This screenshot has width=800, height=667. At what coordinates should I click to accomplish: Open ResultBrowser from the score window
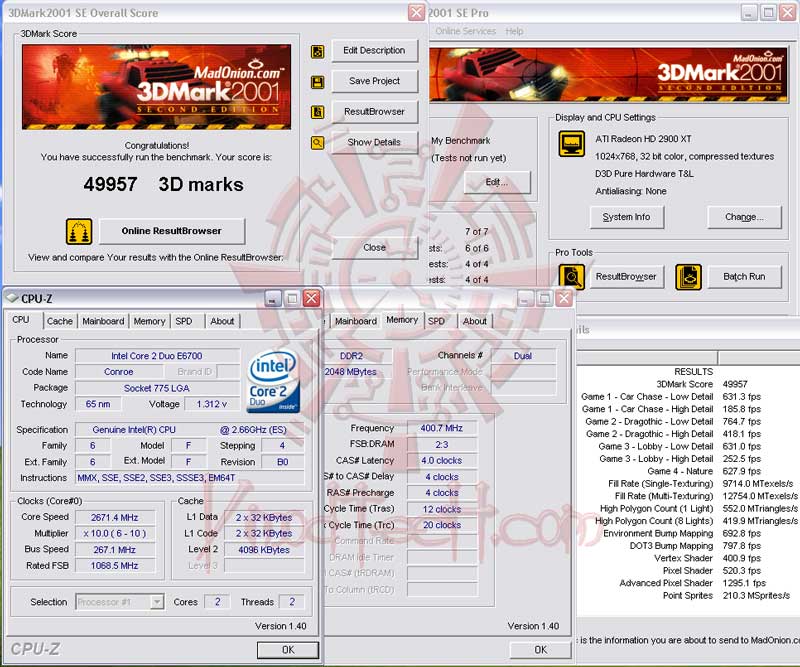[x=374, y=112]
